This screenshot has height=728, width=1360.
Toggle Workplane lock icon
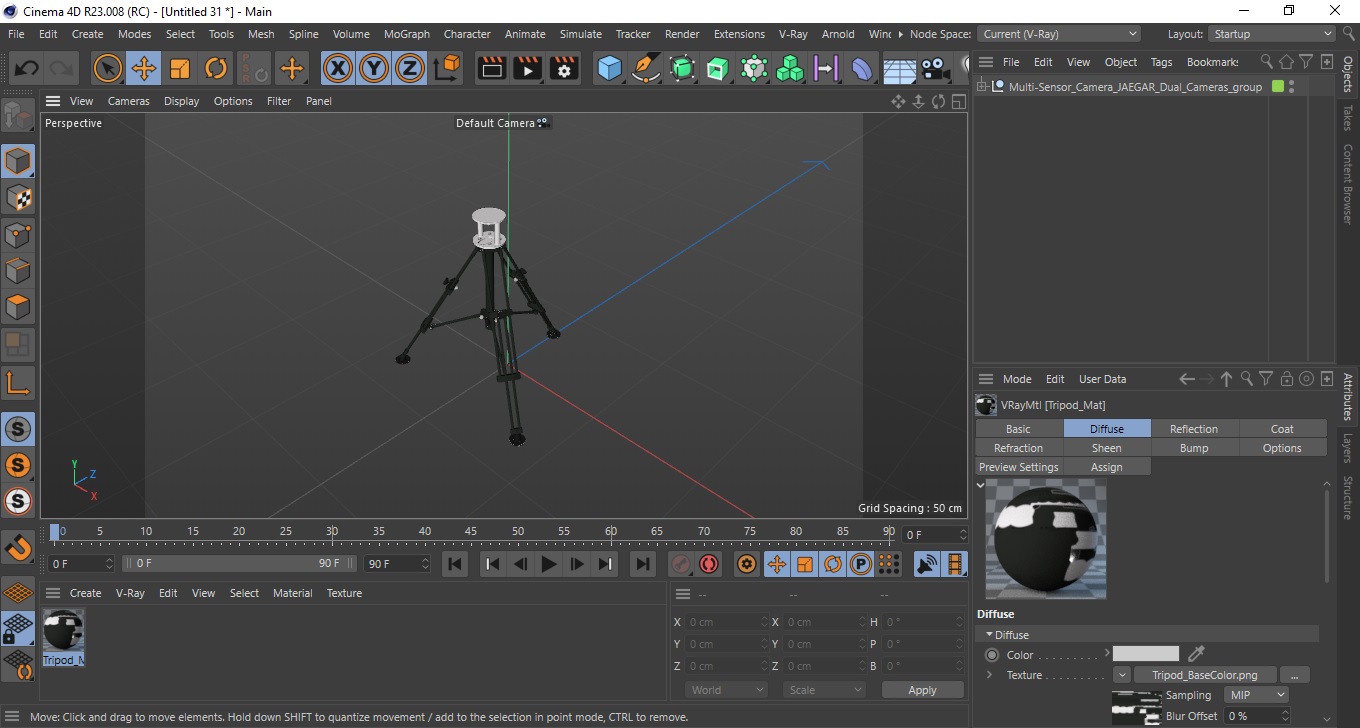(x=18, y=629)
